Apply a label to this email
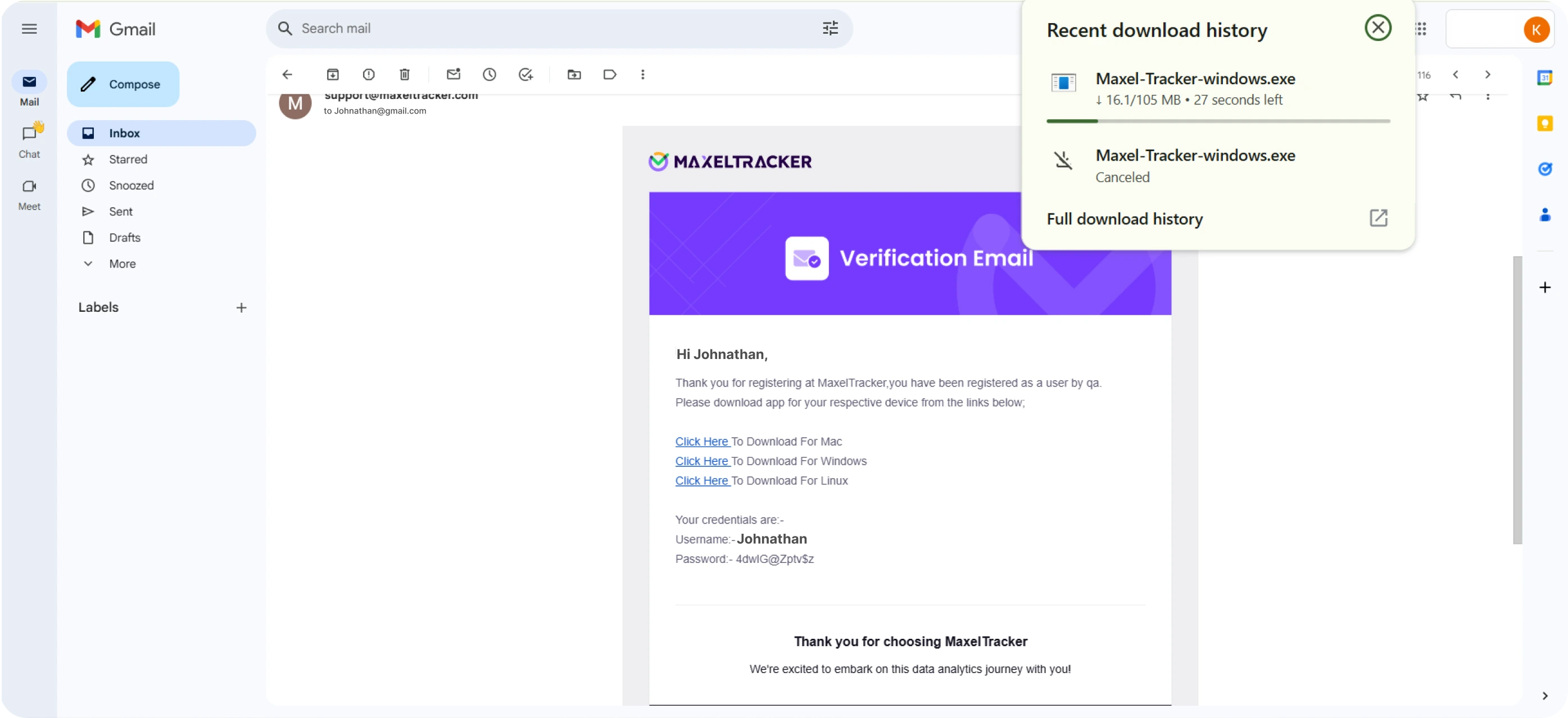The width and height of the screenshot is (1568, 718). coord(610,74)
